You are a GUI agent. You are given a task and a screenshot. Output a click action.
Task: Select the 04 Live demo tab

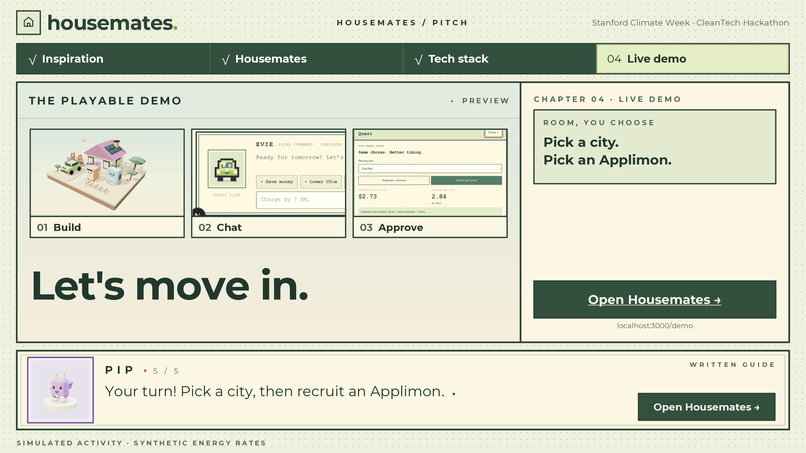[x=692, y=59]
